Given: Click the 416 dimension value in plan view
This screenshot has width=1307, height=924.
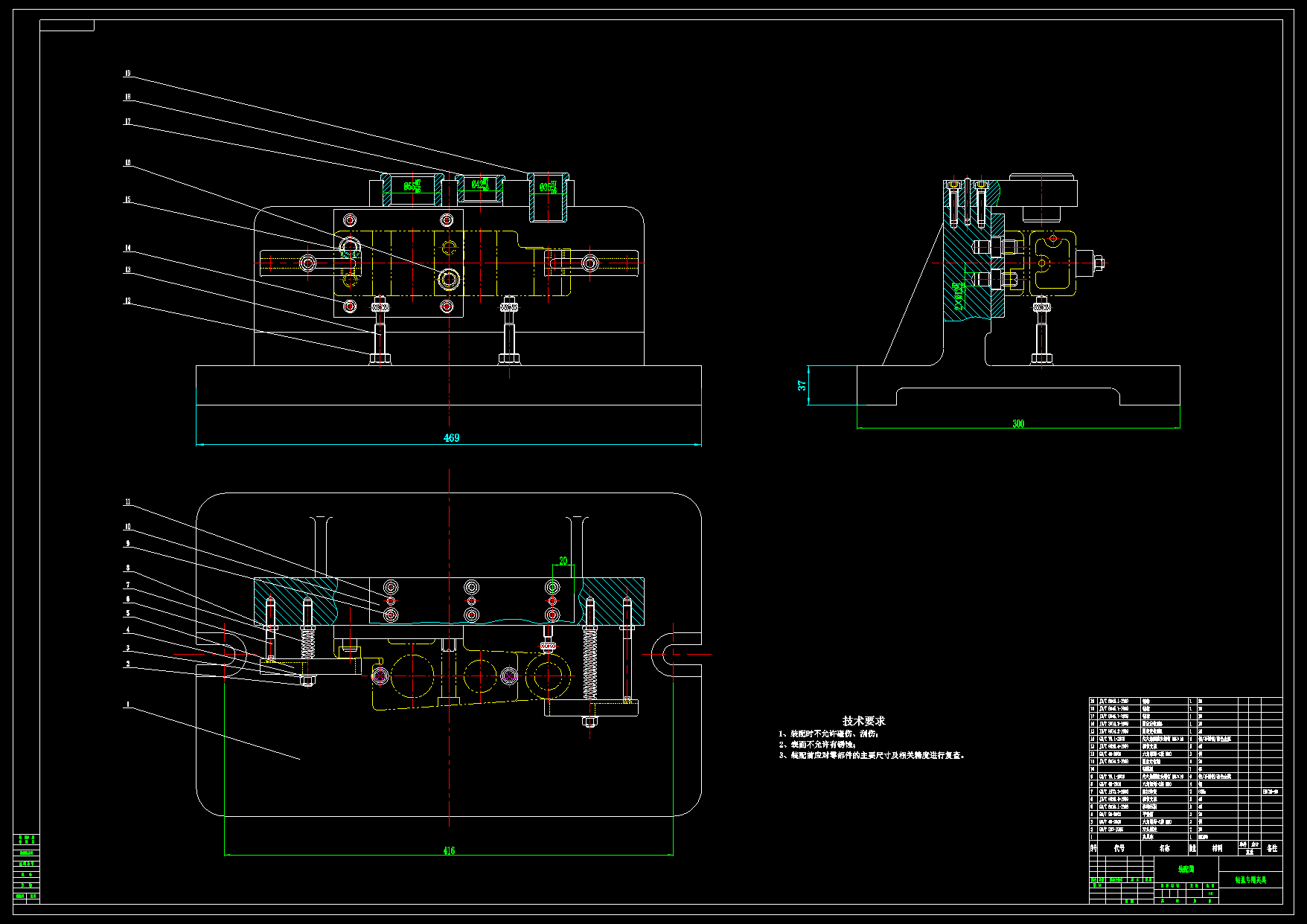Looking at the screenshot, I should (x=449, y=850).
